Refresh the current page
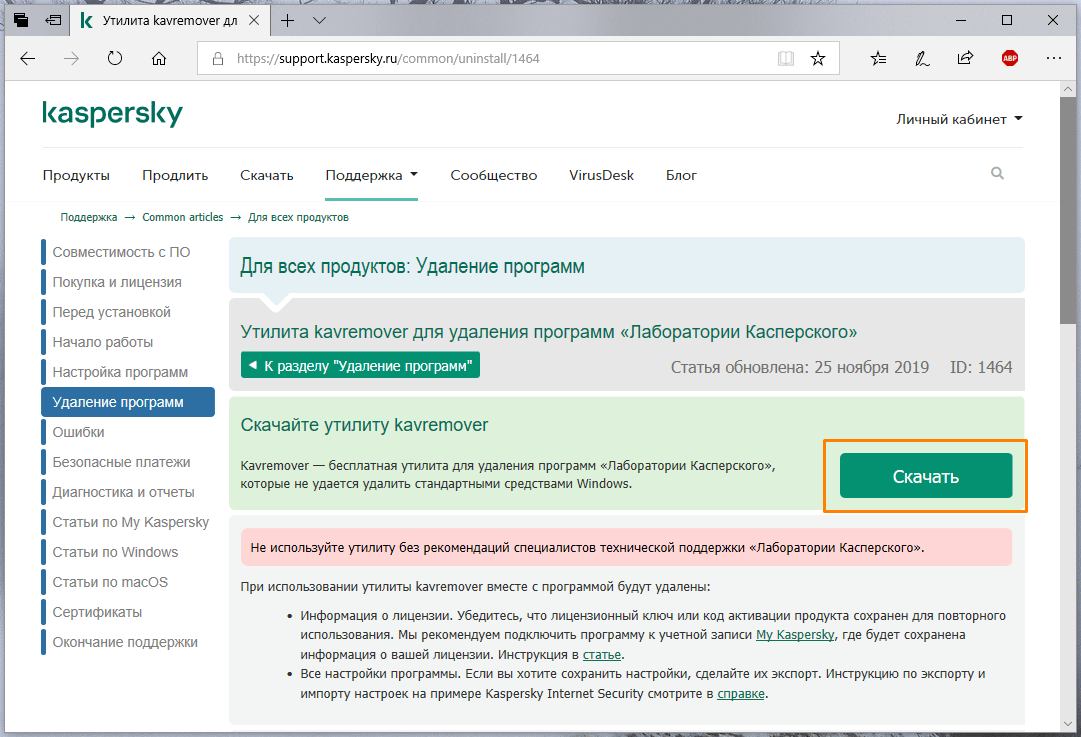This screenshot has width=1081, height=737. point(114,58)
